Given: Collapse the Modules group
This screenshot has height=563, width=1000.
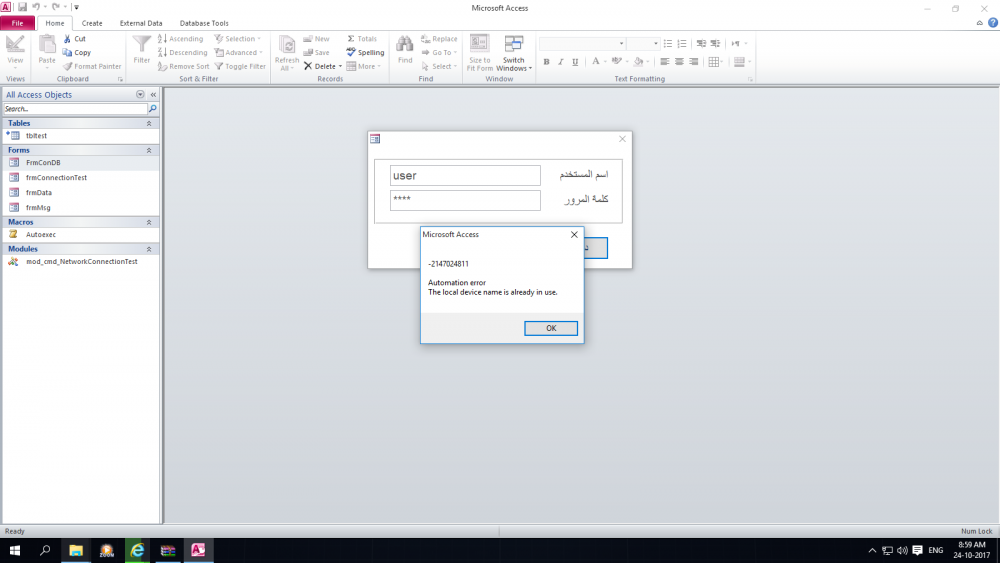Looking at the screenshot, I should tap(149, 249).
